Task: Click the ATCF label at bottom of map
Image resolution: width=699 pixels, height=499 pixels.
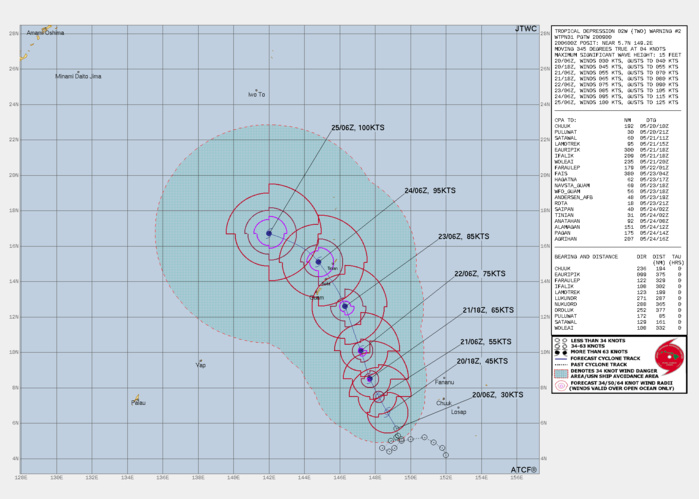Action: tap(523, 469)
